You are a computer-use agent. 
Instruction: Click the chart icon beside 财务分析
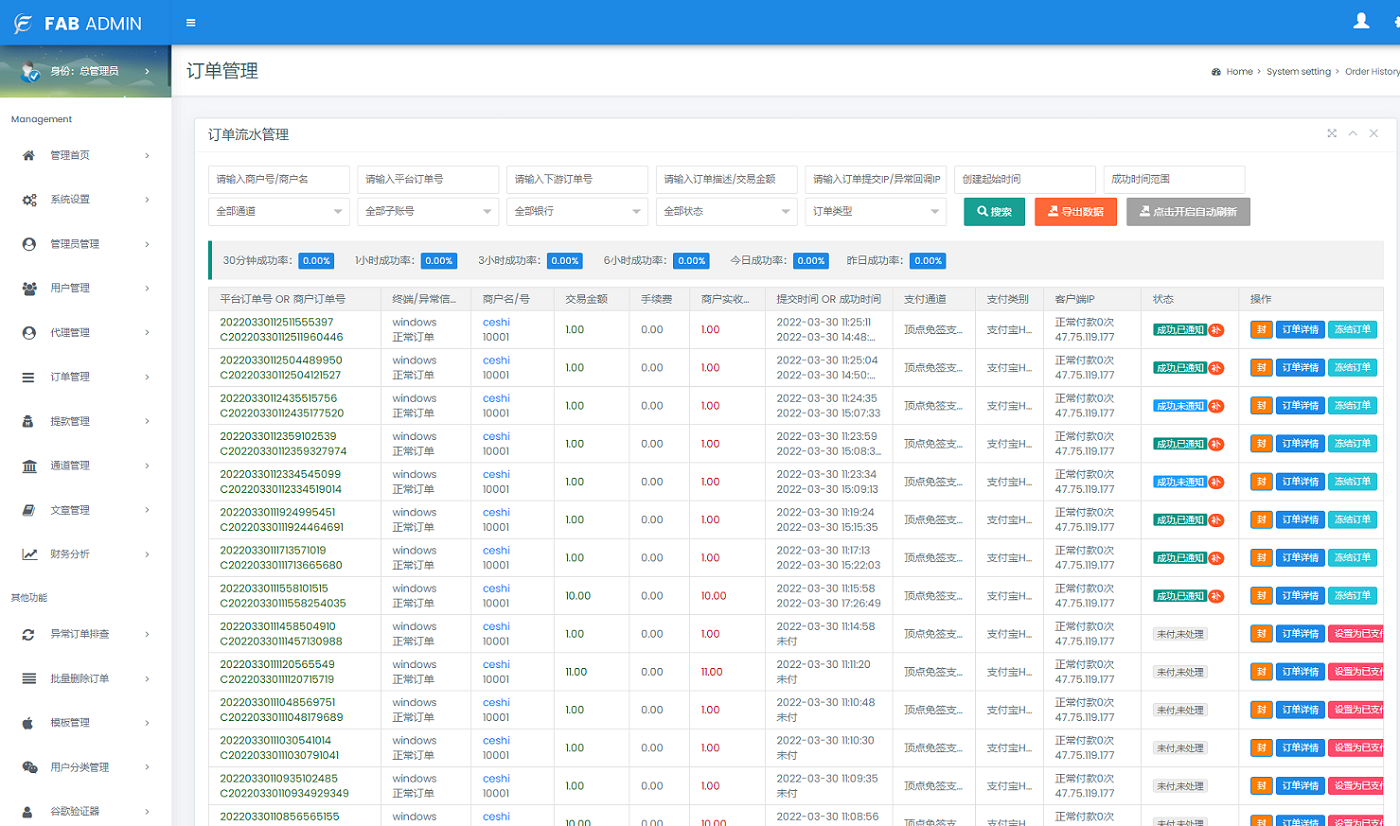tap(29, 554)
